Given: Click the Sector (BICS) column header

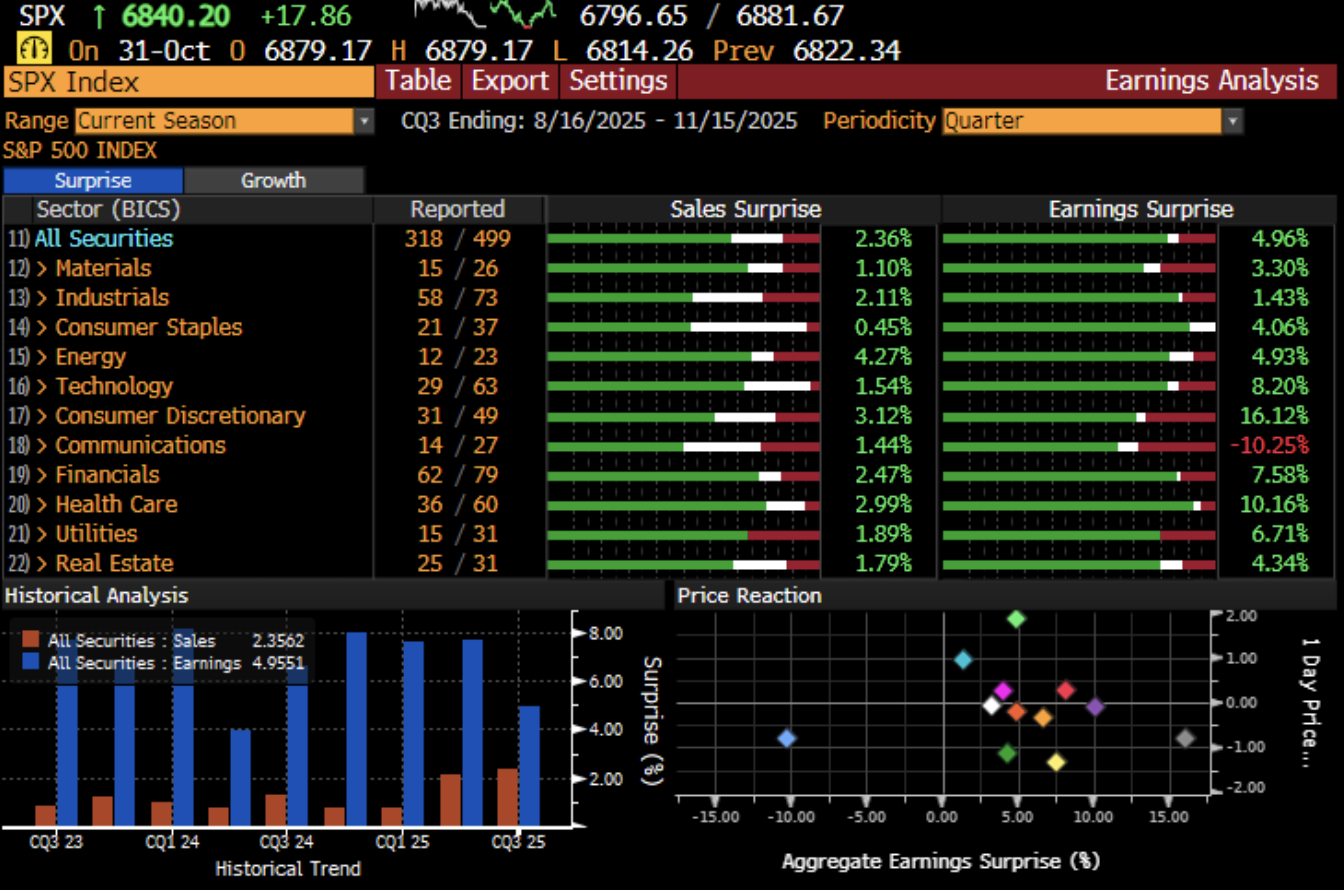Looking at the screenshot, I should 109,209.
